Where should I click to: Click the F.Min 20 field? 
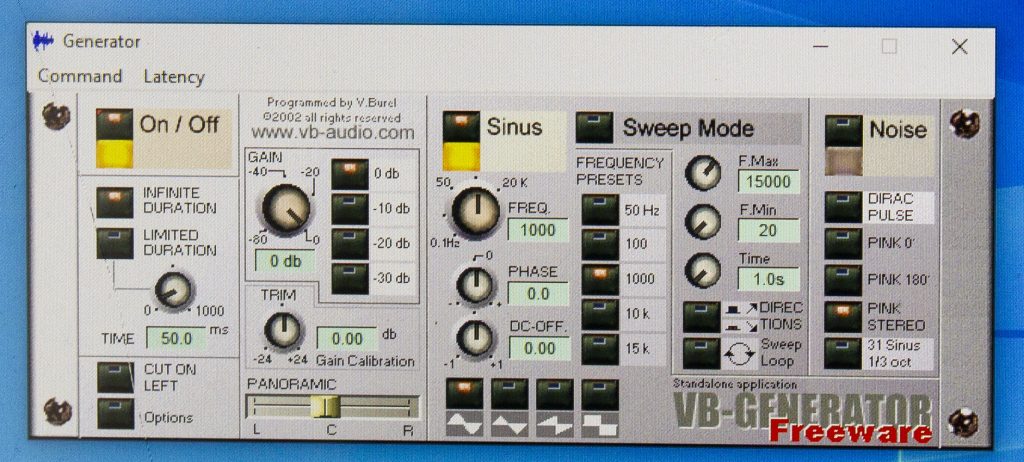coord(769,230)
